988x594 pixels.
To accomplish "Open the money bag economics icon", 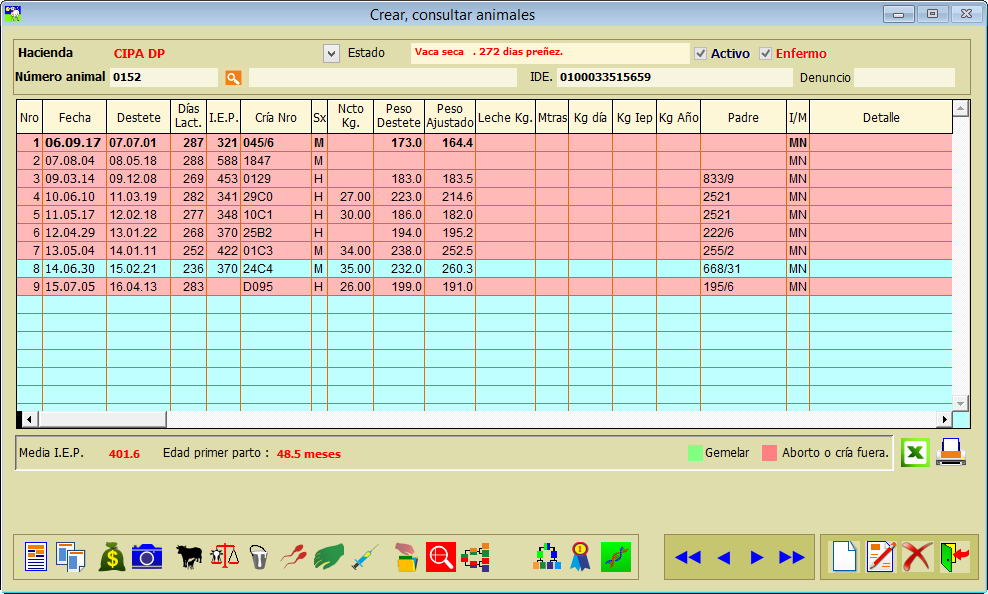I will tap(111, 556).
